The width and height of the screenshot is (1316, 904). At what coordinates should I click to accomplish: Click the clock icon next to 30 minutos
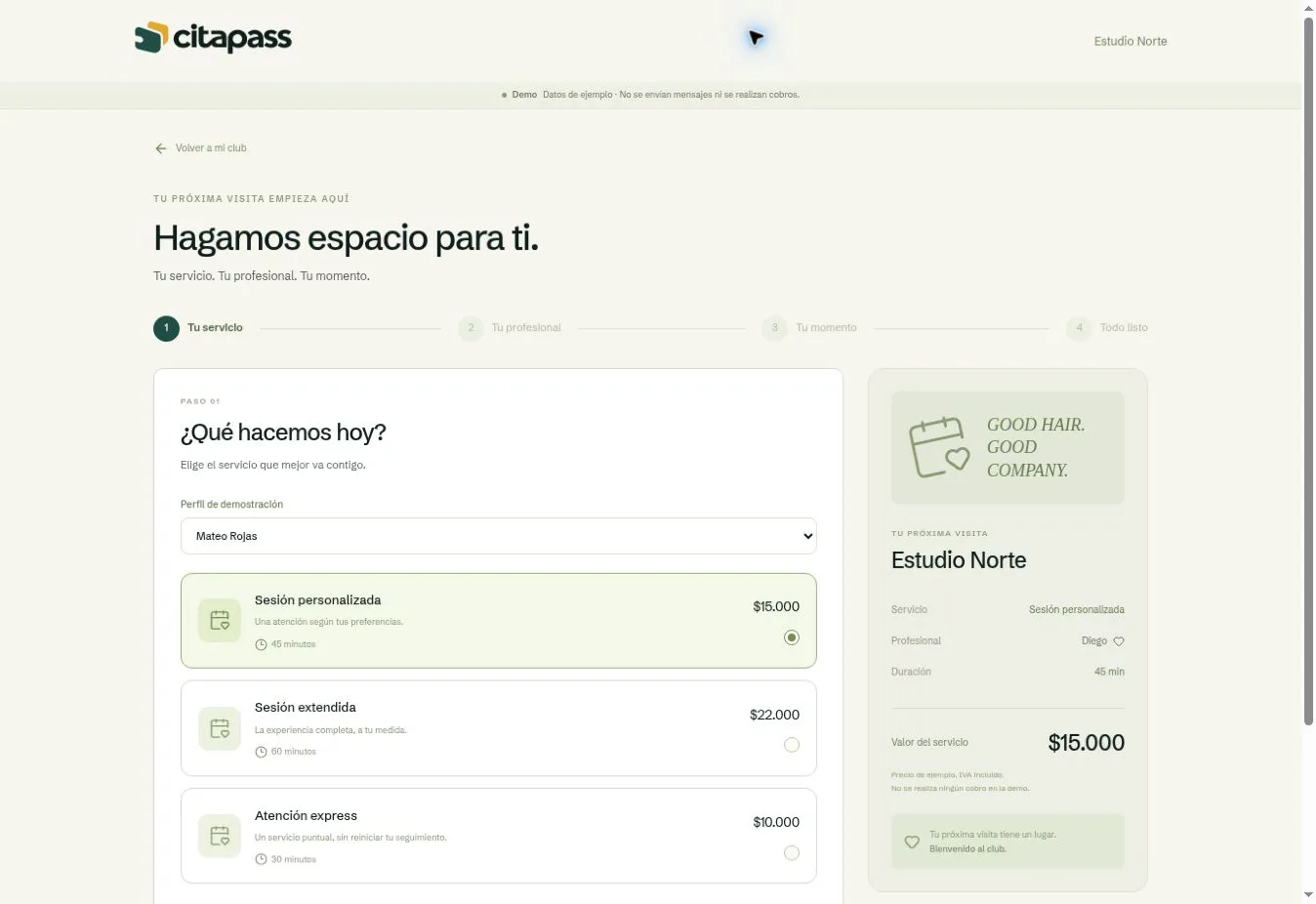[261, 859]
